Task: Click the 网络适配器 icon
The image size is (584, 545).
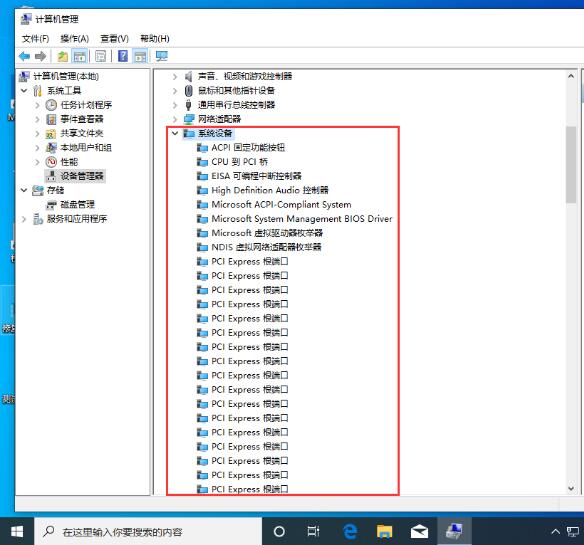Action: tap(189, 119)
